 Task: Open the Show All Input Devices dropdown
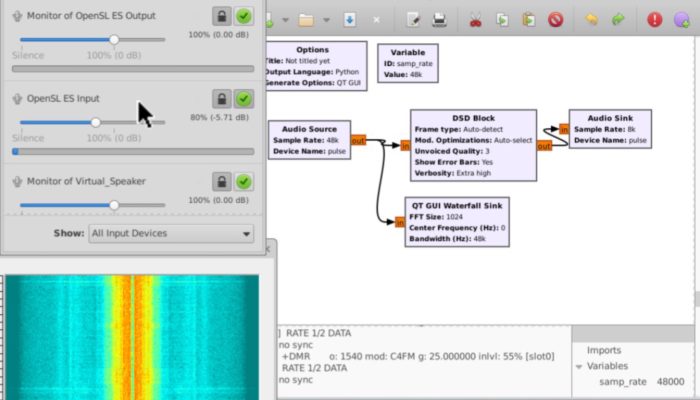pos(171,233)
